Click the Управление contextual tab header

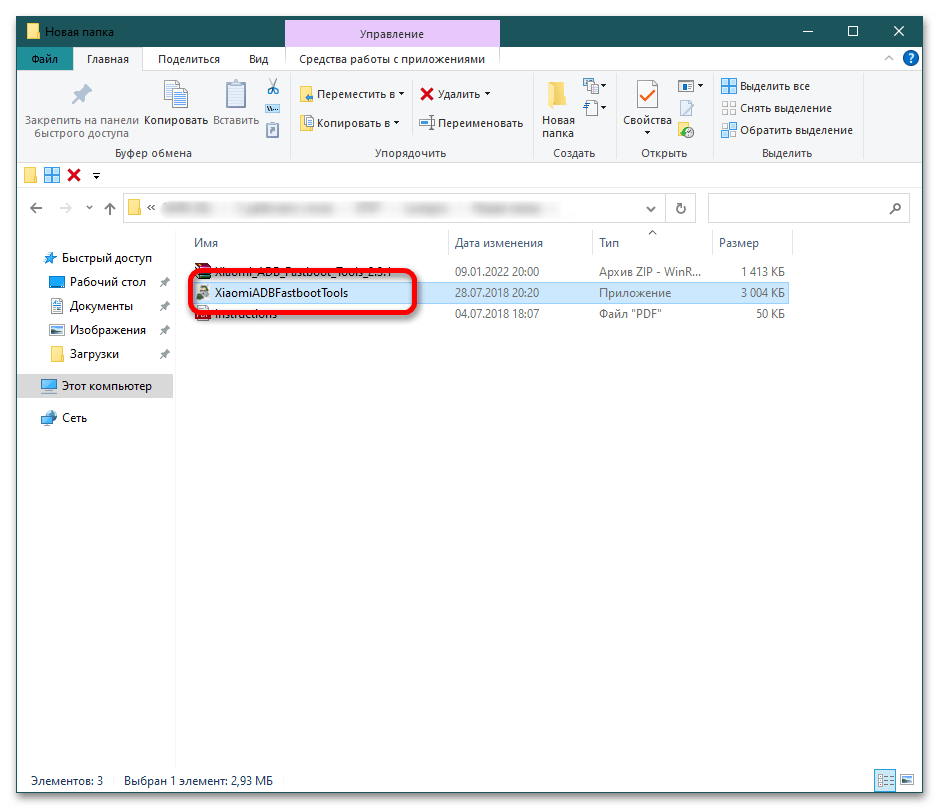click(392, 34)
